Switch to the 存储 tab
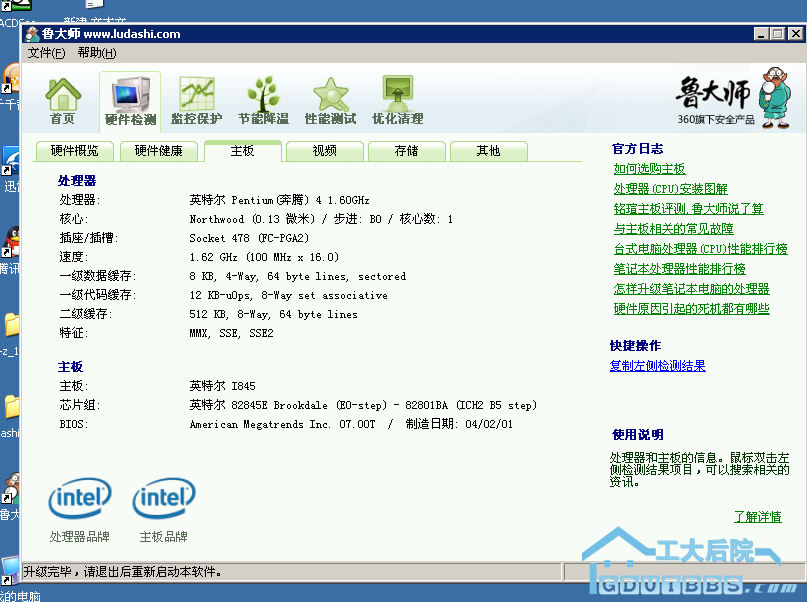This screenshot has width=807, height=602. (x=407, y=151)
